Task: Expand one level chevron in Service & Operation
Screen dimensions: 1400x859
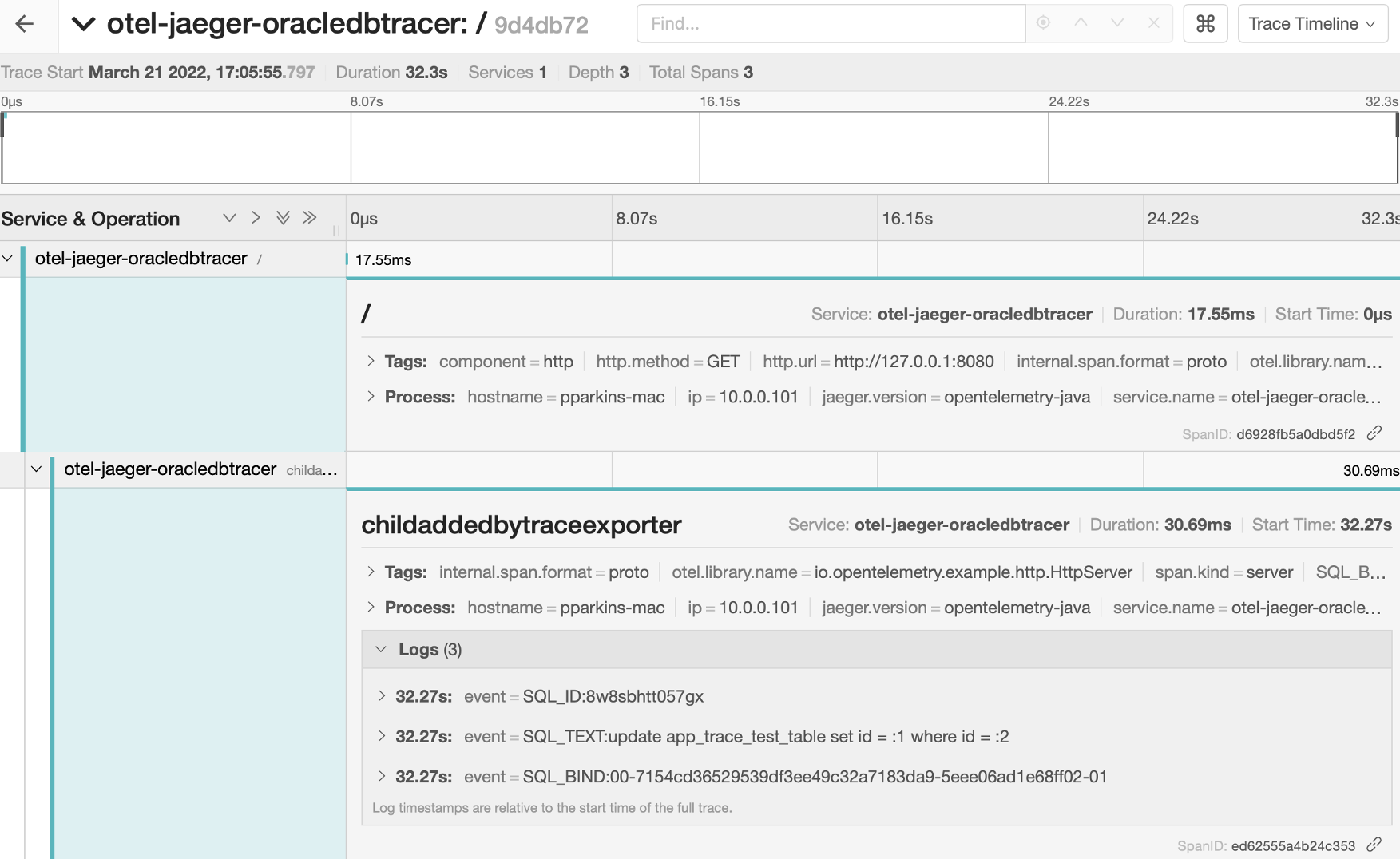Action: (256, 218)
